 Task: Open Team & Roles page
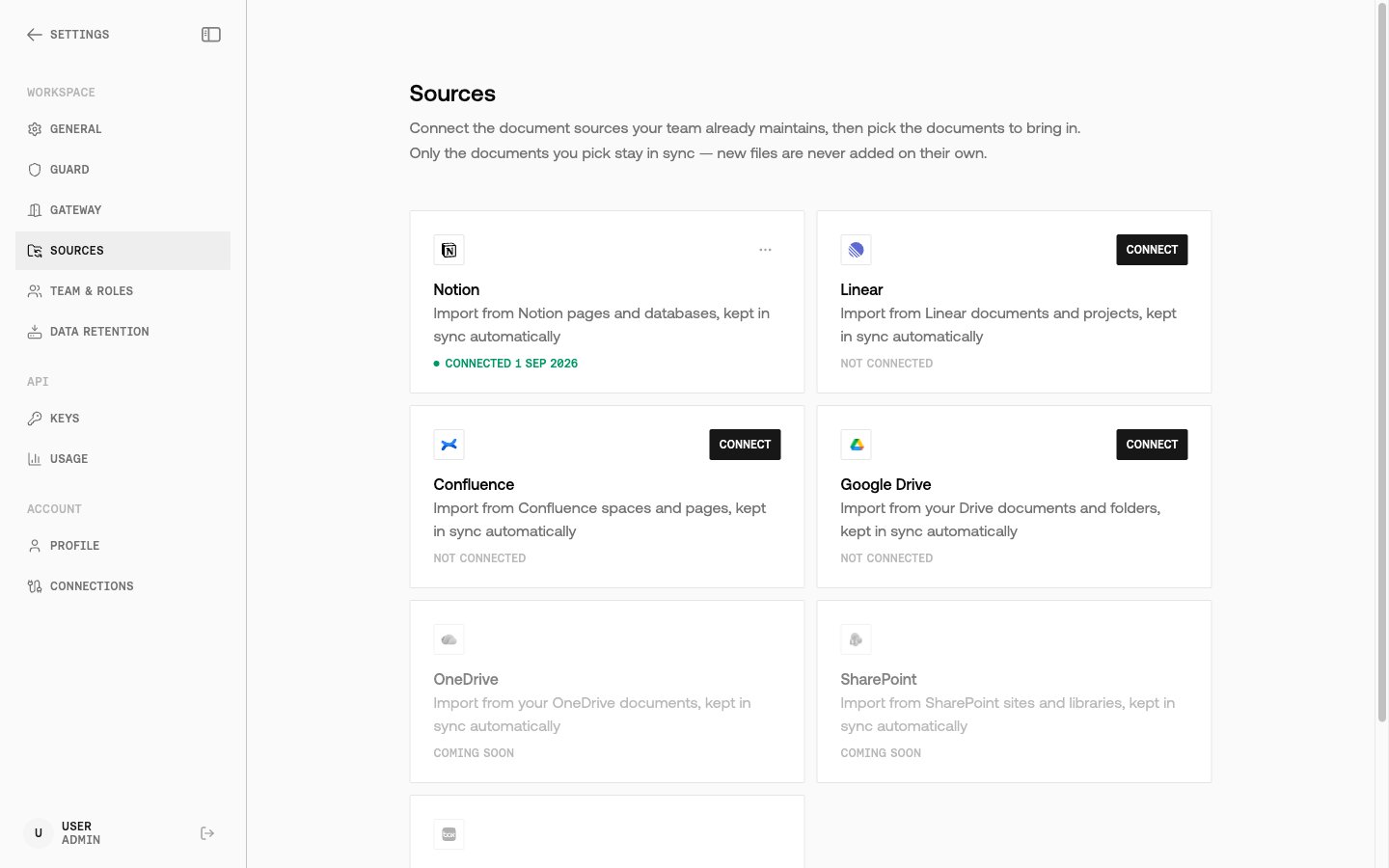[x=123, y=291]
